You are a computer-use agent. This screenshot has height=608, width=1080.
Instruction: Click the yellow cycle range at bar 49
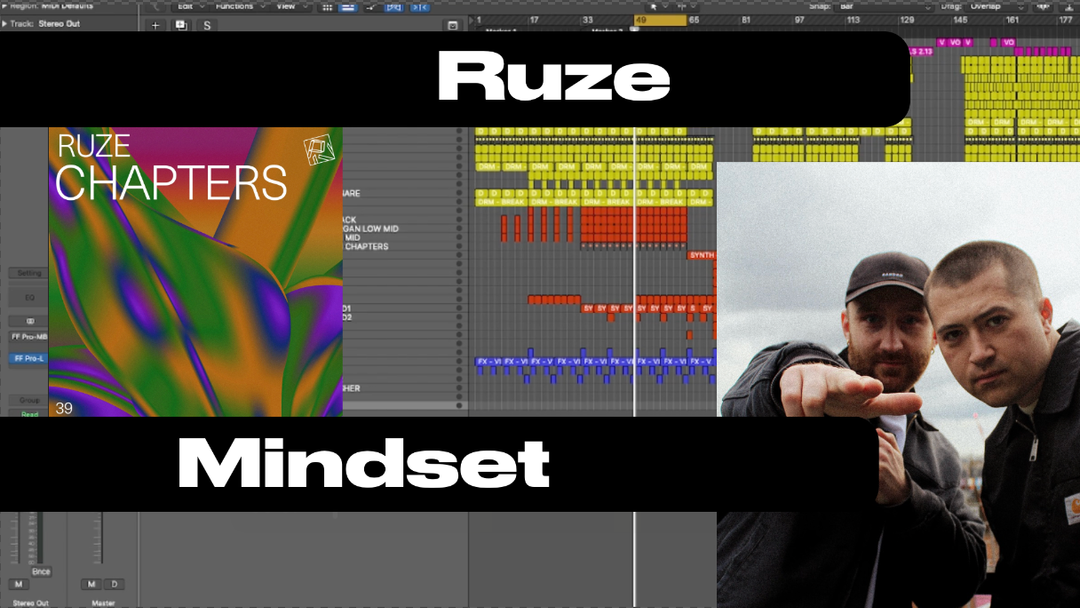[660, 20]
